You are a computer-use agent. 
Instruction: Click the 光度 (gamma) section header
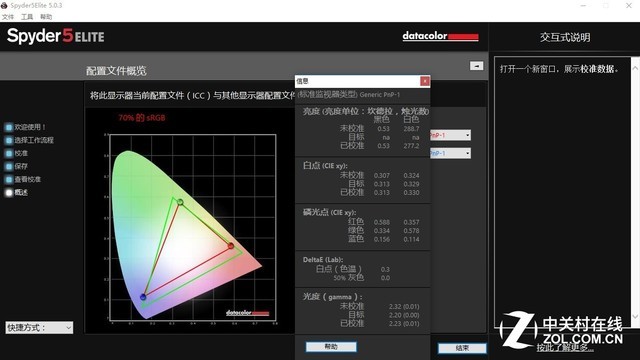(x=333, y=297)
